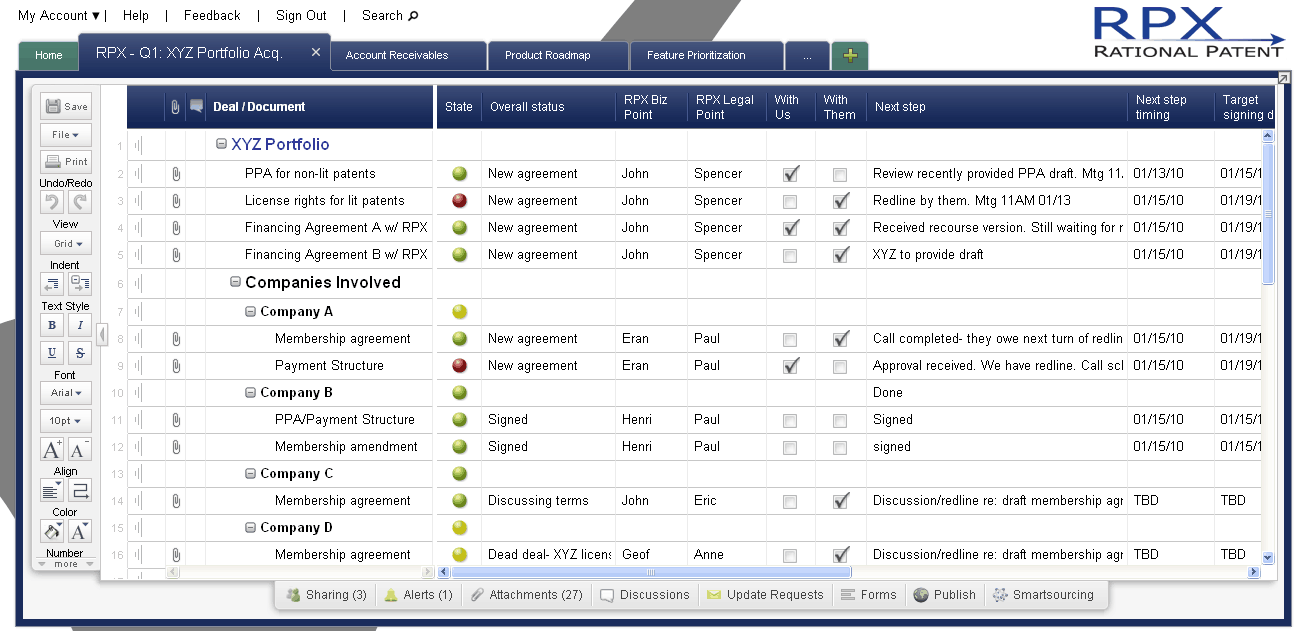Open attachment paperclip on PPA for non-lit patents row

pos(176,174)
